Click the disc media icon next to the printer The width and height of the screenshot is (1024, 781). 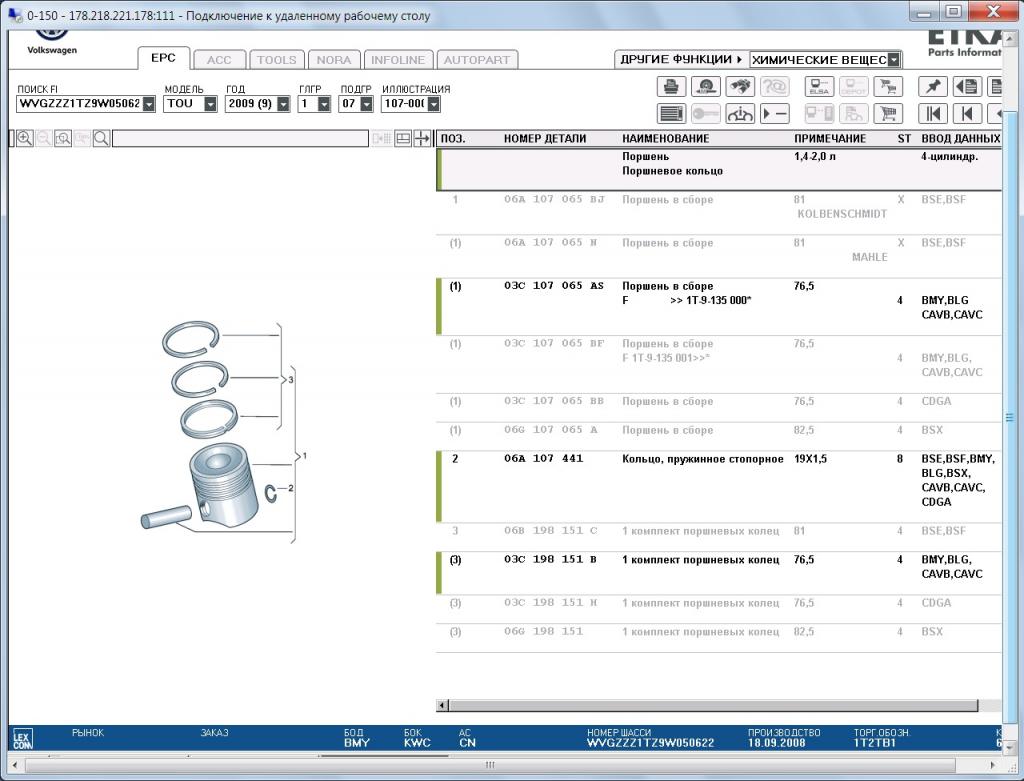pyautogui.click(x=706, y=86)
